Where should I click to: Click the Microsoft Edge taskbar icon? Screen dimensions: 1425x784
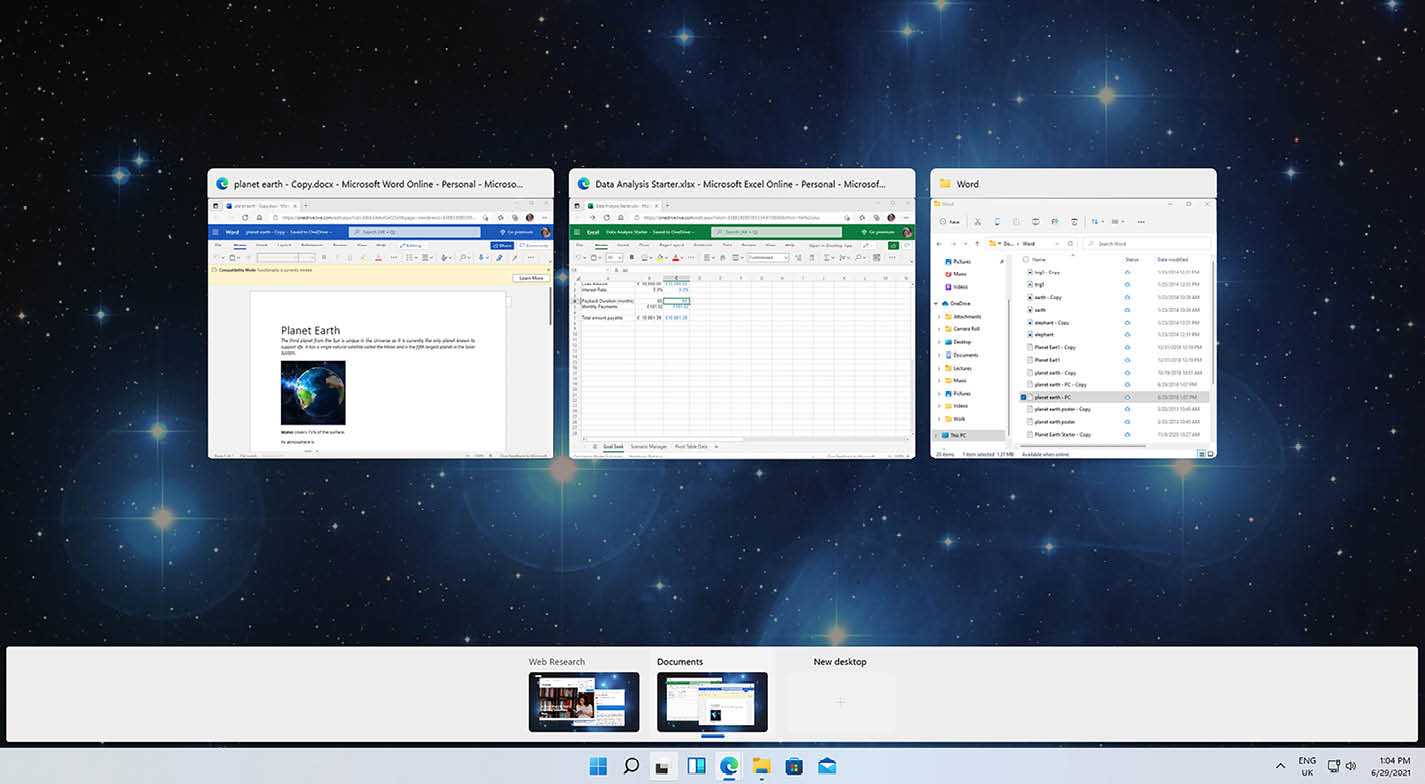click(729, 766)
